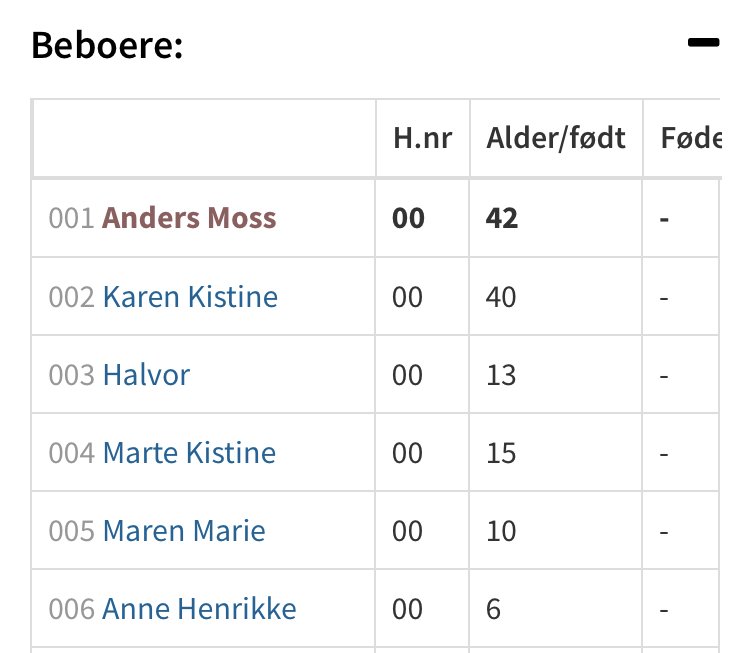The image size is (736, 653).
Task: Click row number 006 label
Action: pyautogui.click(x=71, y=609)
